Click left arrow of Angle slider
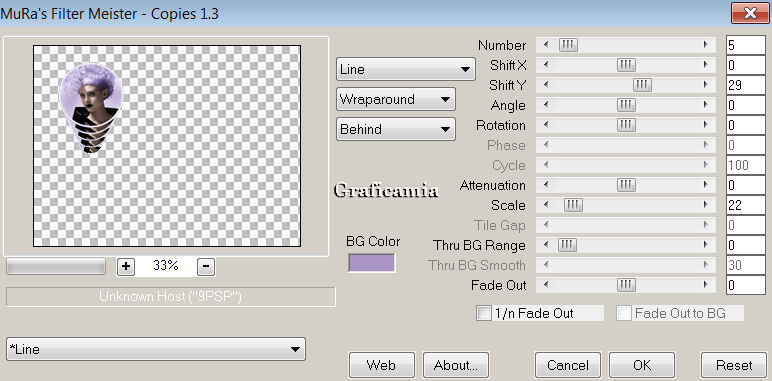This screenshot has height=381, width=772. (546, 105)
